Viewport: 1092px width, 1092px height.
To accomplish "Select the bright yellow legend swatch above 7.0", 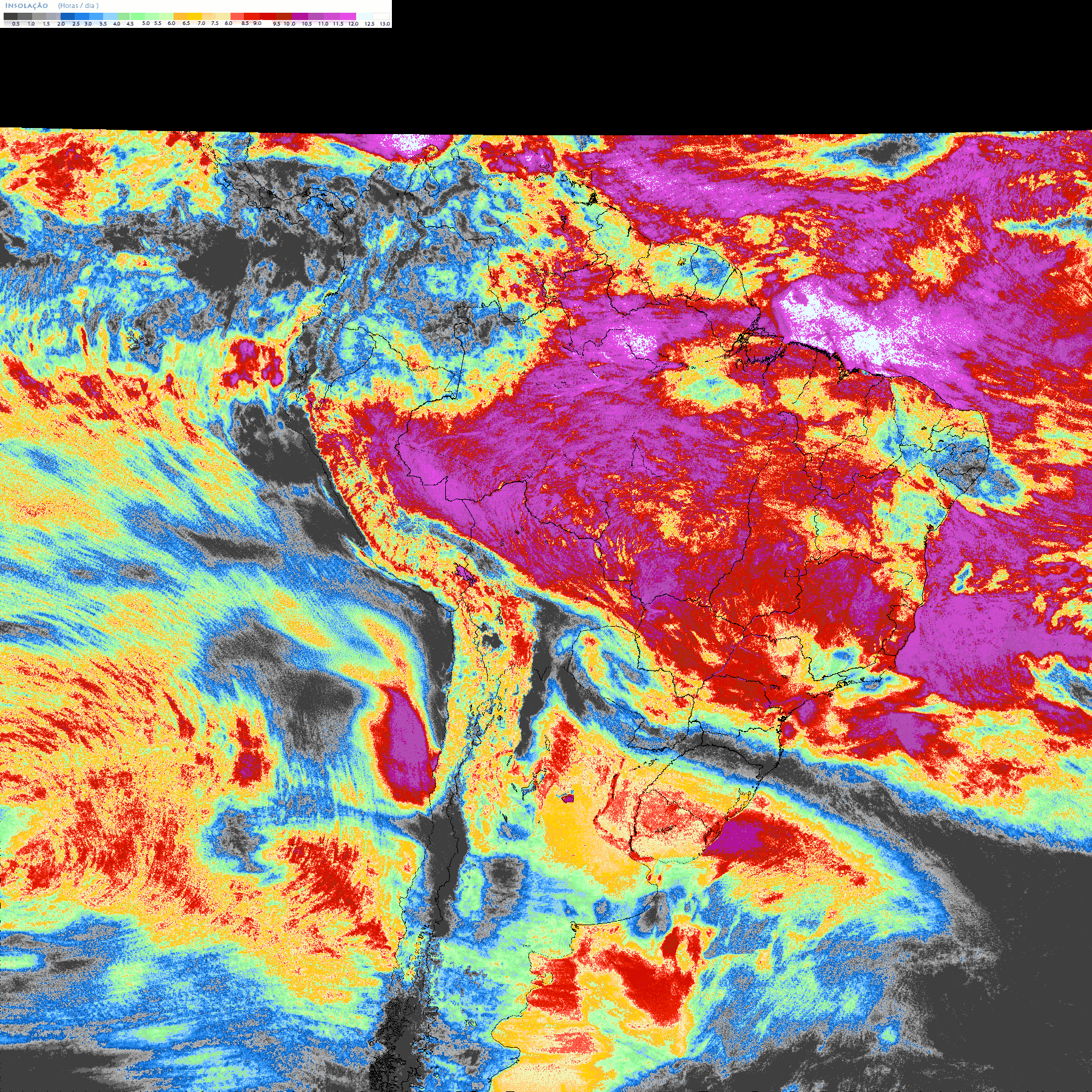I will click(x=195, y=16).
